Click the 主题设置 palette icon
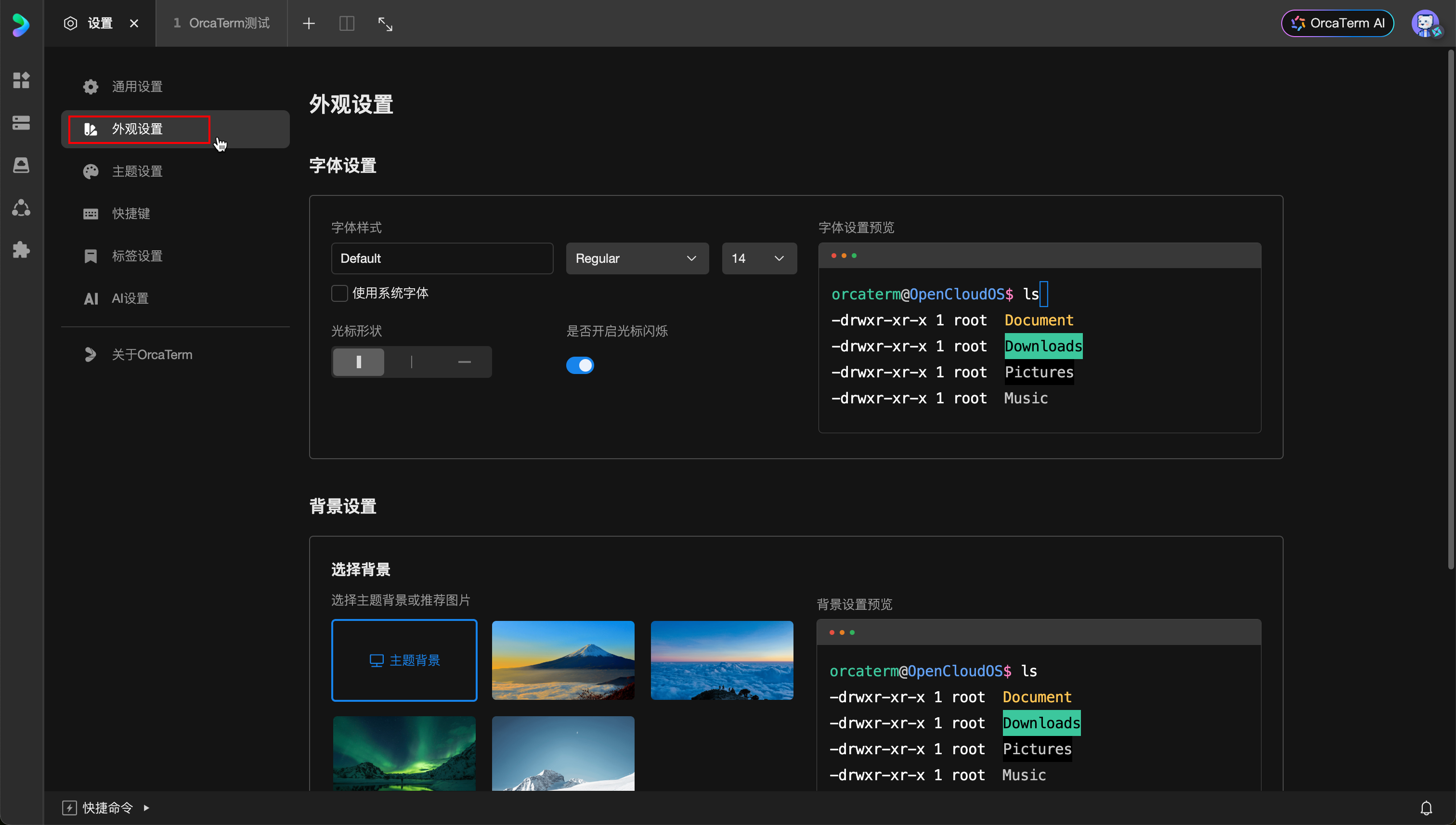The image size is (1456, 825). pyautogui.click(x=91, y=171)
